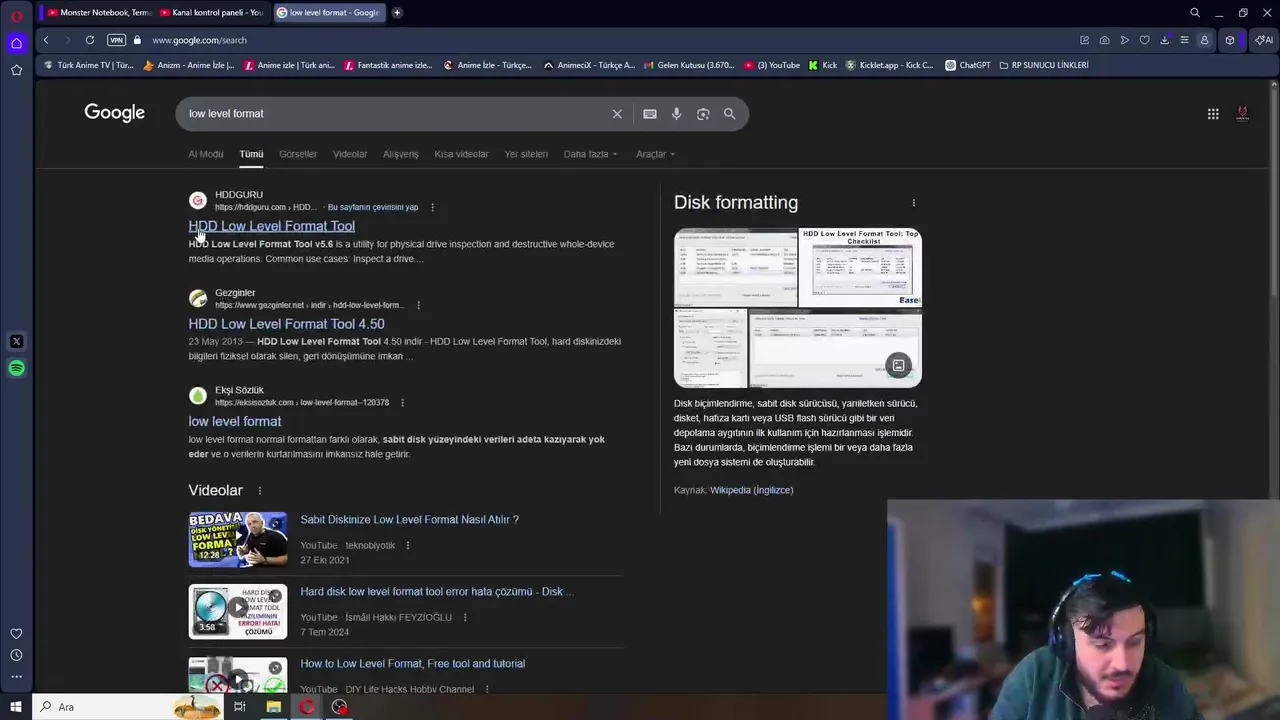Open the Kick bookmark
The image size is (1280, 720).
tap(822, 65)
